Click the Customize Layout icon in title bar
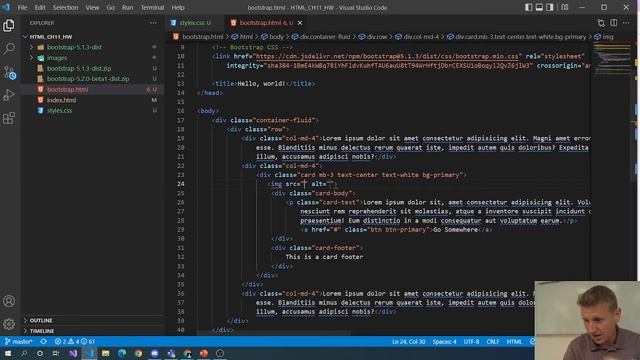This screenshot has width=640, height=360. click(x=564, y=7)
